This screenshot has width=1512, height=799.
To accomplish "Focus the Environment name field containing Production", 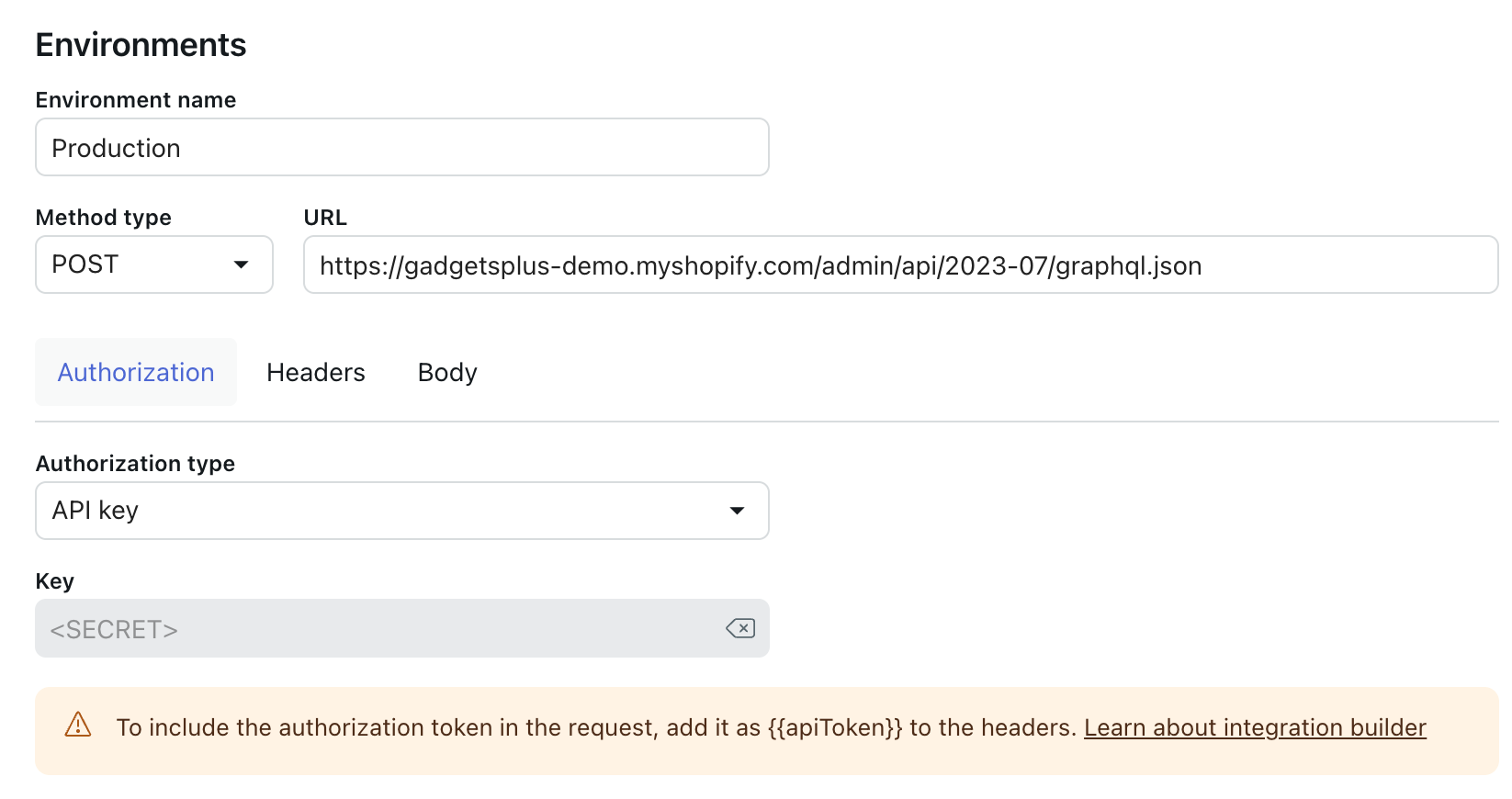I will tap(401, 148).
